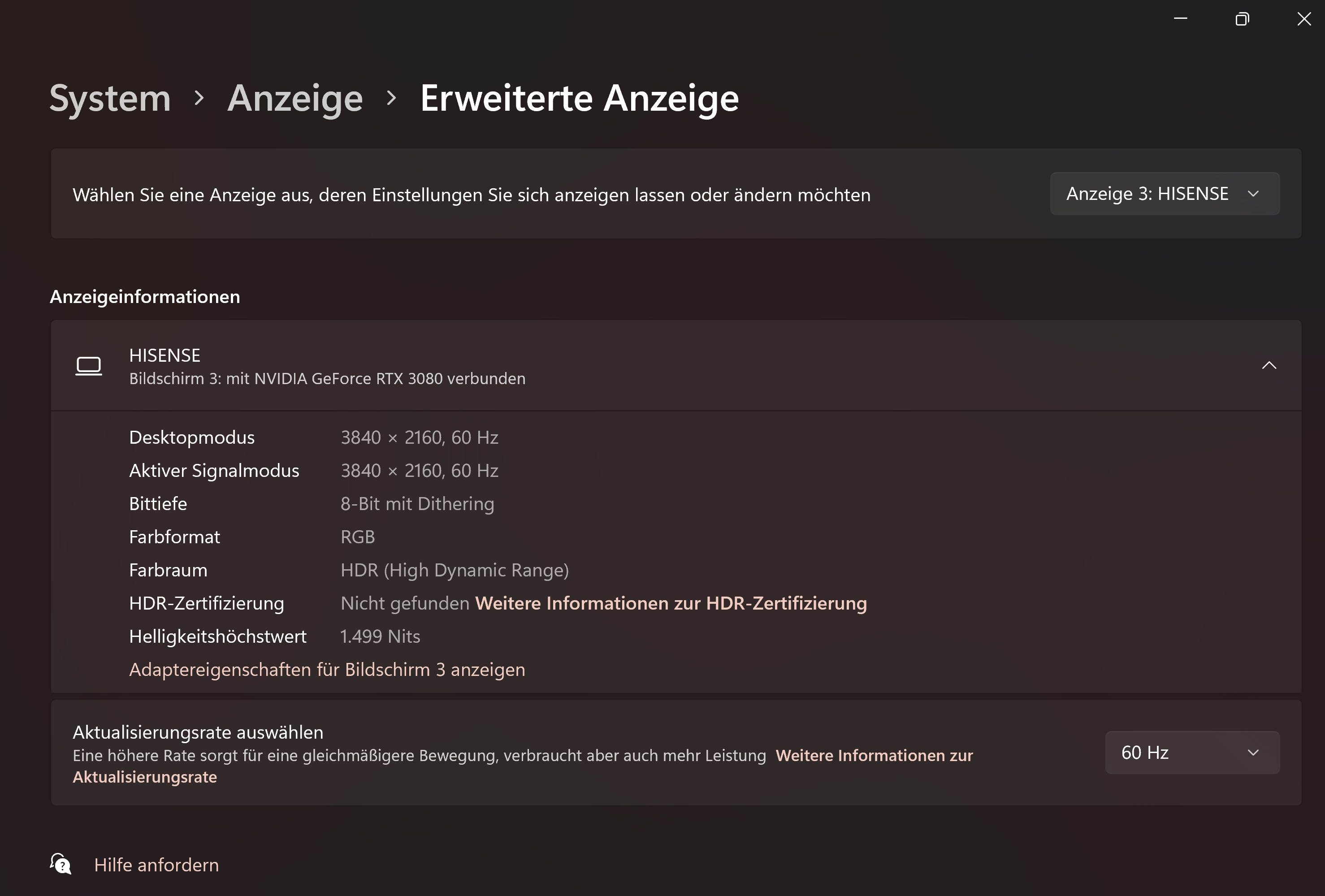Click the Aktualisierungsrate auswählen label
Screen dimensions: 1325x896
coord(198,732)
